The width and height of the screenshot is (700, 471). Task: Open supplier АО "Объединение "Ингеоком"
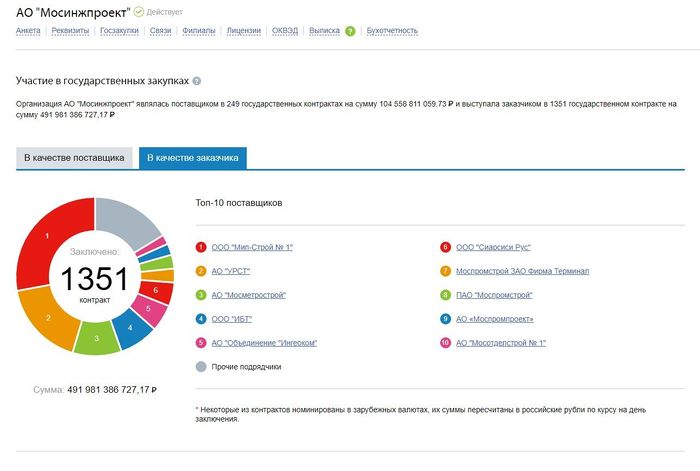coord(264,343)
